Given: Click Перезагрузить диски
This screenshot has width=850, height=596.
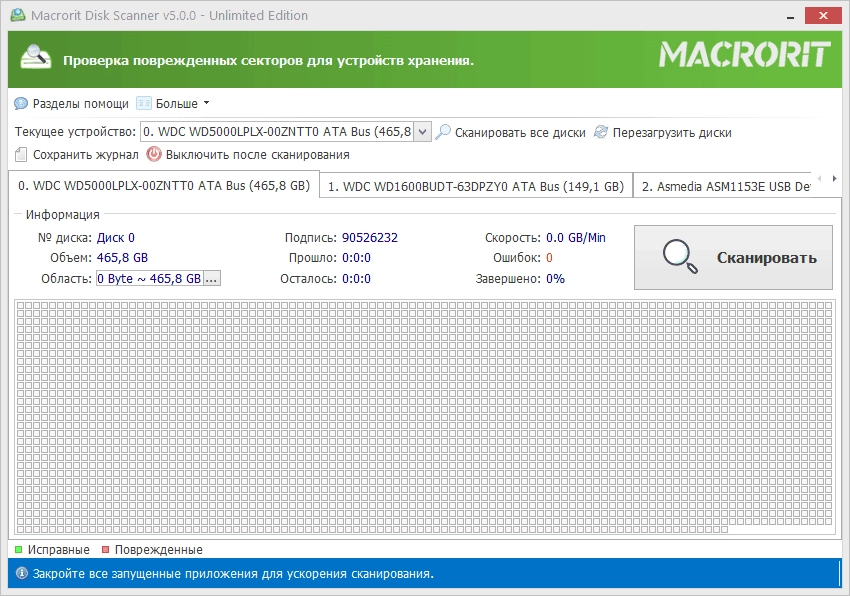Looking at the screenshot, I should 672,132.
